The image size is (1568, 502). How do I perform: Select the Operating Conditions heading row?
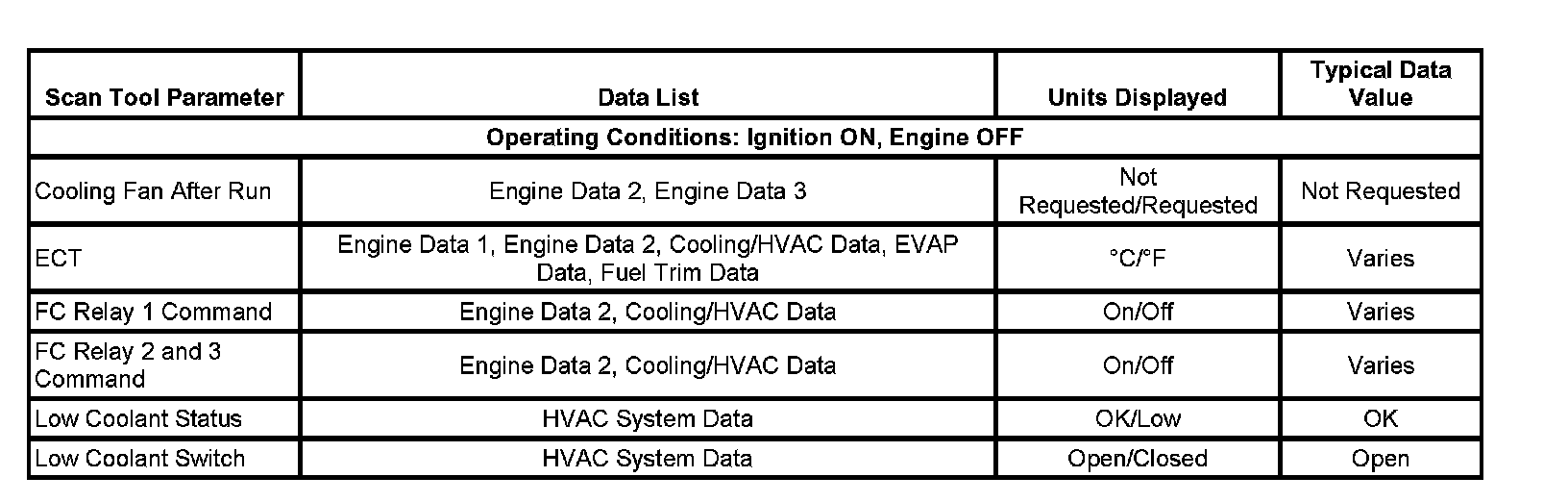(754, 138)
